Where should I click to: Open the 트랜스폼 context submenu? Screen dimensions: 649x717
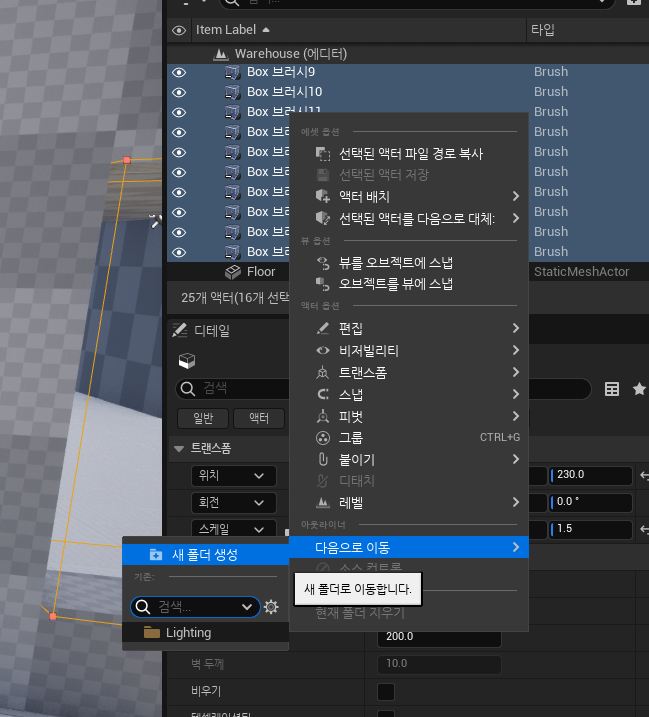(409, 372)
